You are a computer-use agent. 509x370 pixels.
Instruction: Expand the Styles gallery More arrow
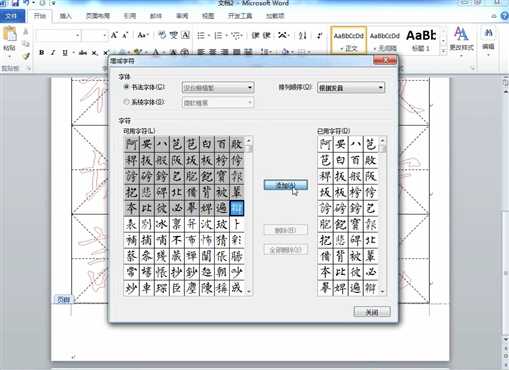[x=443, y=51]
